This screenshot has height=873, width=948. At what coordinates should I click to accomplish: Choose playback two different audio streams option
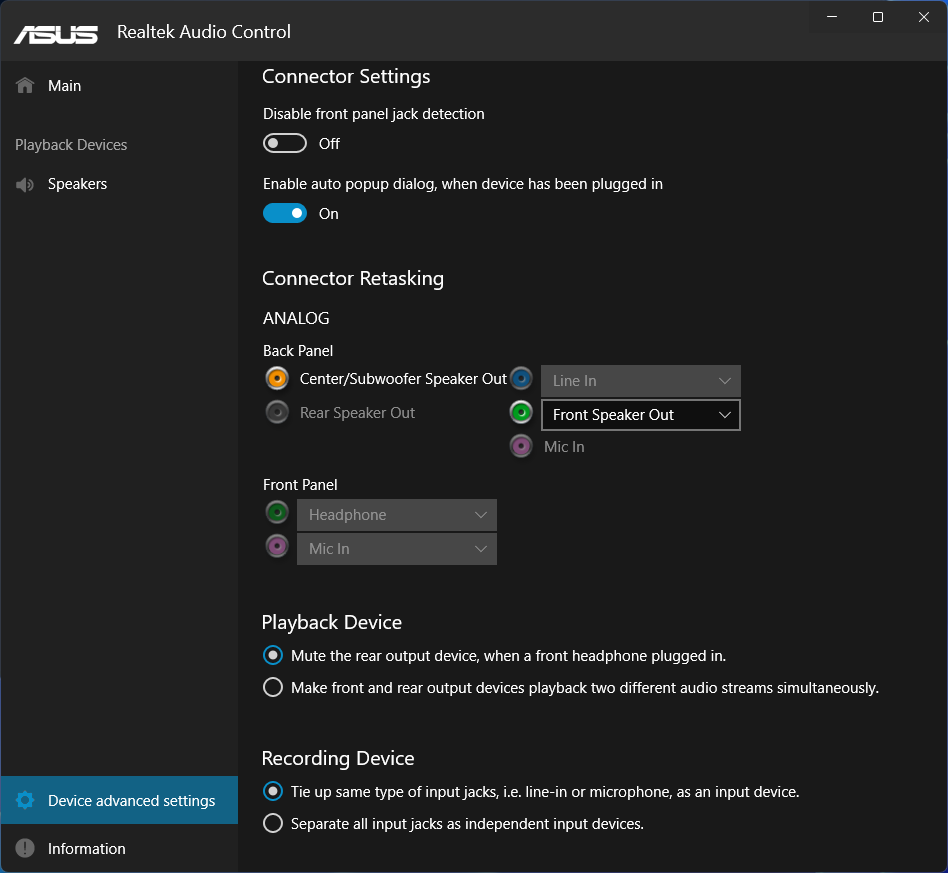point(273,688)
